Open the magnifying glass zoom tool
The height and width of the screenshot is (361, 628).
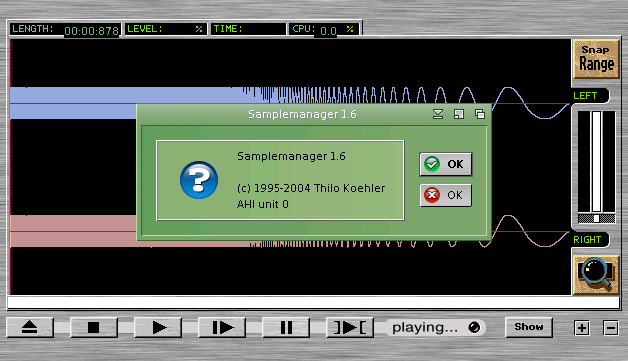pyautogui.click(x=596, y=274)
